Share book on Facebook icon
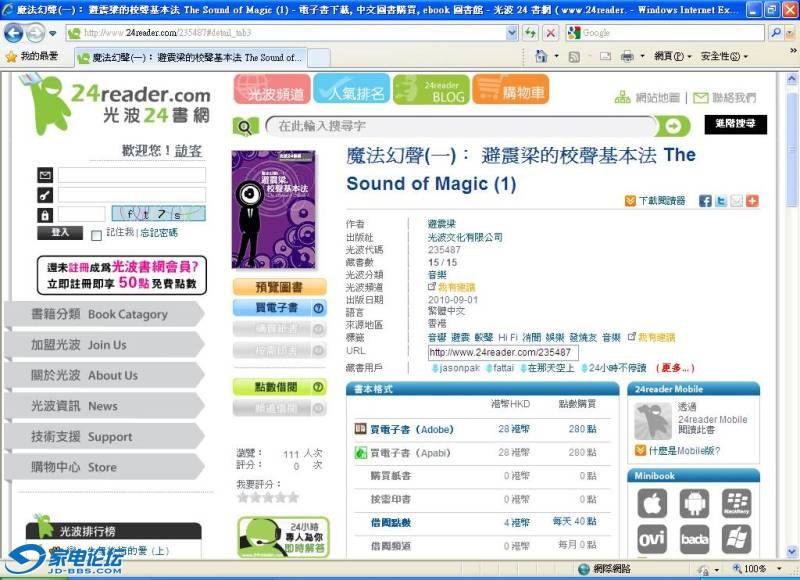Screen dimensions: 800x580 point(705,200)
